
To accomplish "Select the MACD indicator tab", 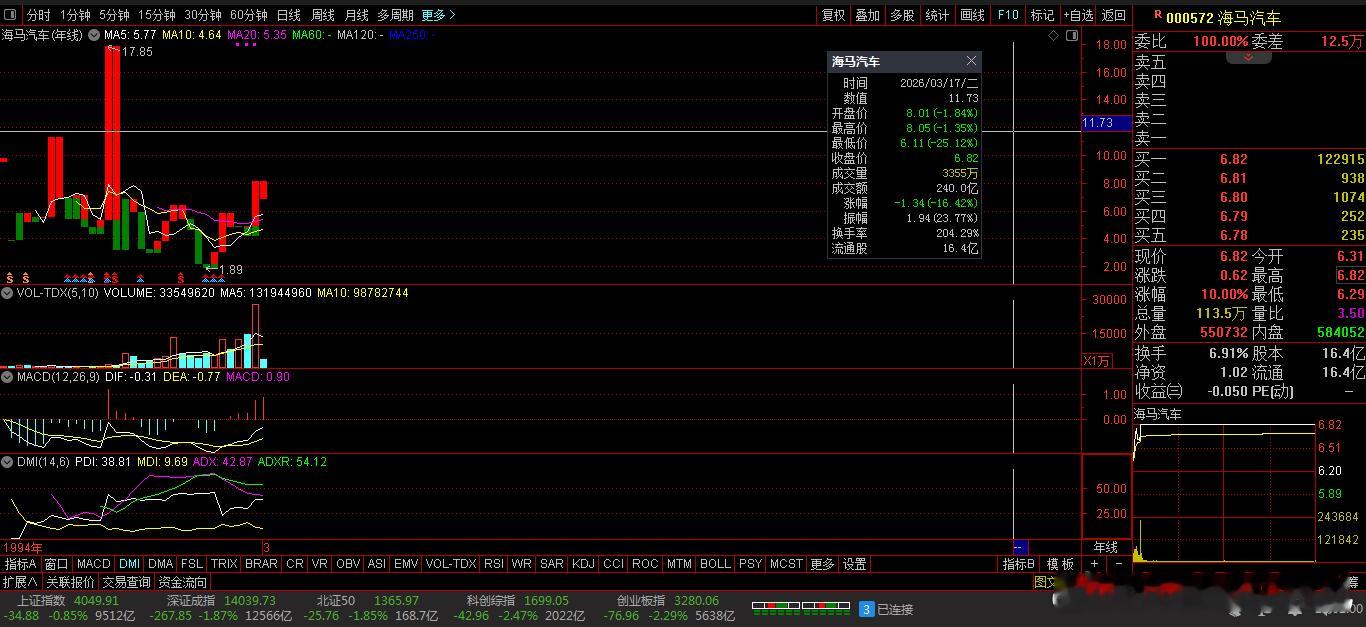I will [94, 564].
